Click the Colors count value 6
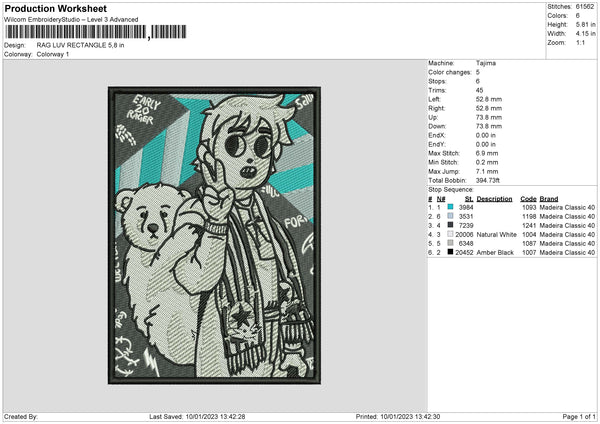The width and height of the screenshot is (600, 424). coord(577,16)
